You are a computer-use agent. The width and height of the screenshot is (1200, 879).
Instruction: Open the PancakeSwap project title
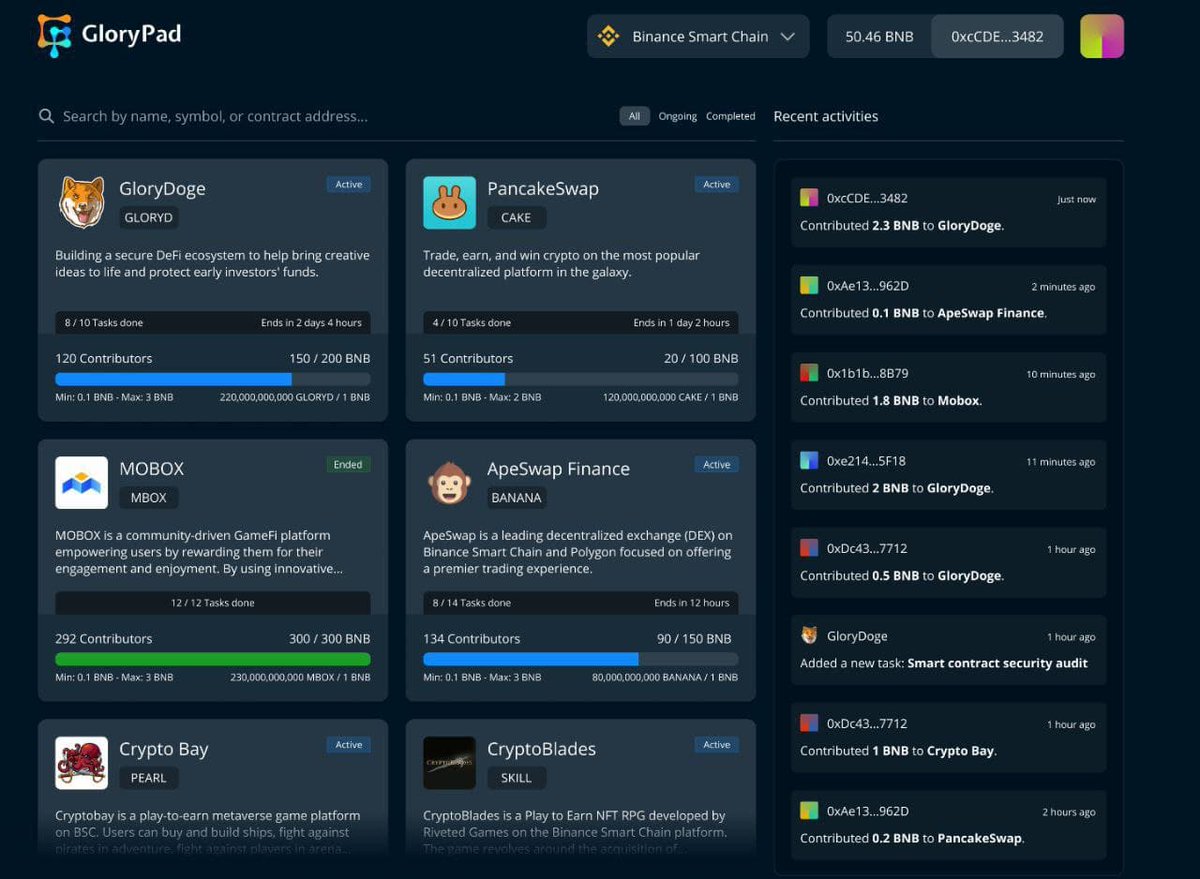tap(543, 189)
